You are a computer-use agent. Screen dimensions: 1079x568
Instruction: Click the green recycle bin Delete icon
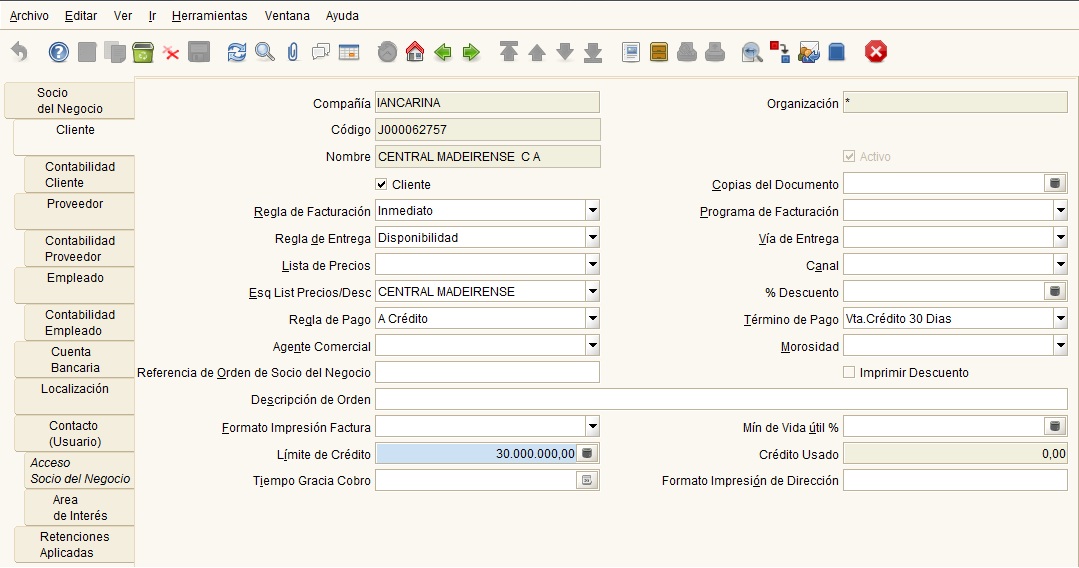pos(142,52)
